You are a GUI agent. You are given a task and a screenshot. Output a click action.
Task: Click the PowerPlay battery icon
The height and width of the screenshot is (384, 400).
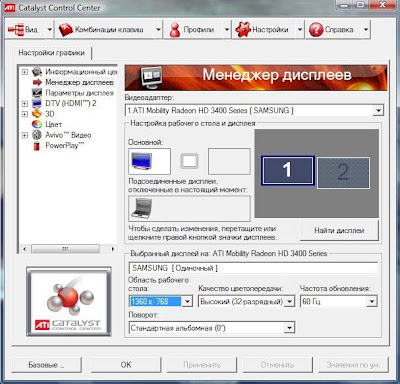(x=37, y=146)
